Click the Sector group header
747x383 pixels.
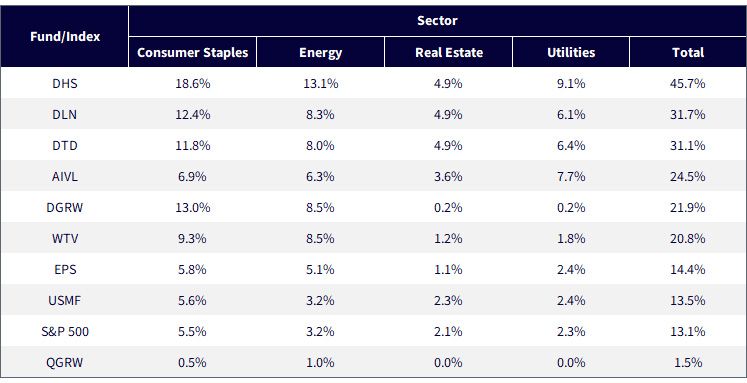(437, 20)
